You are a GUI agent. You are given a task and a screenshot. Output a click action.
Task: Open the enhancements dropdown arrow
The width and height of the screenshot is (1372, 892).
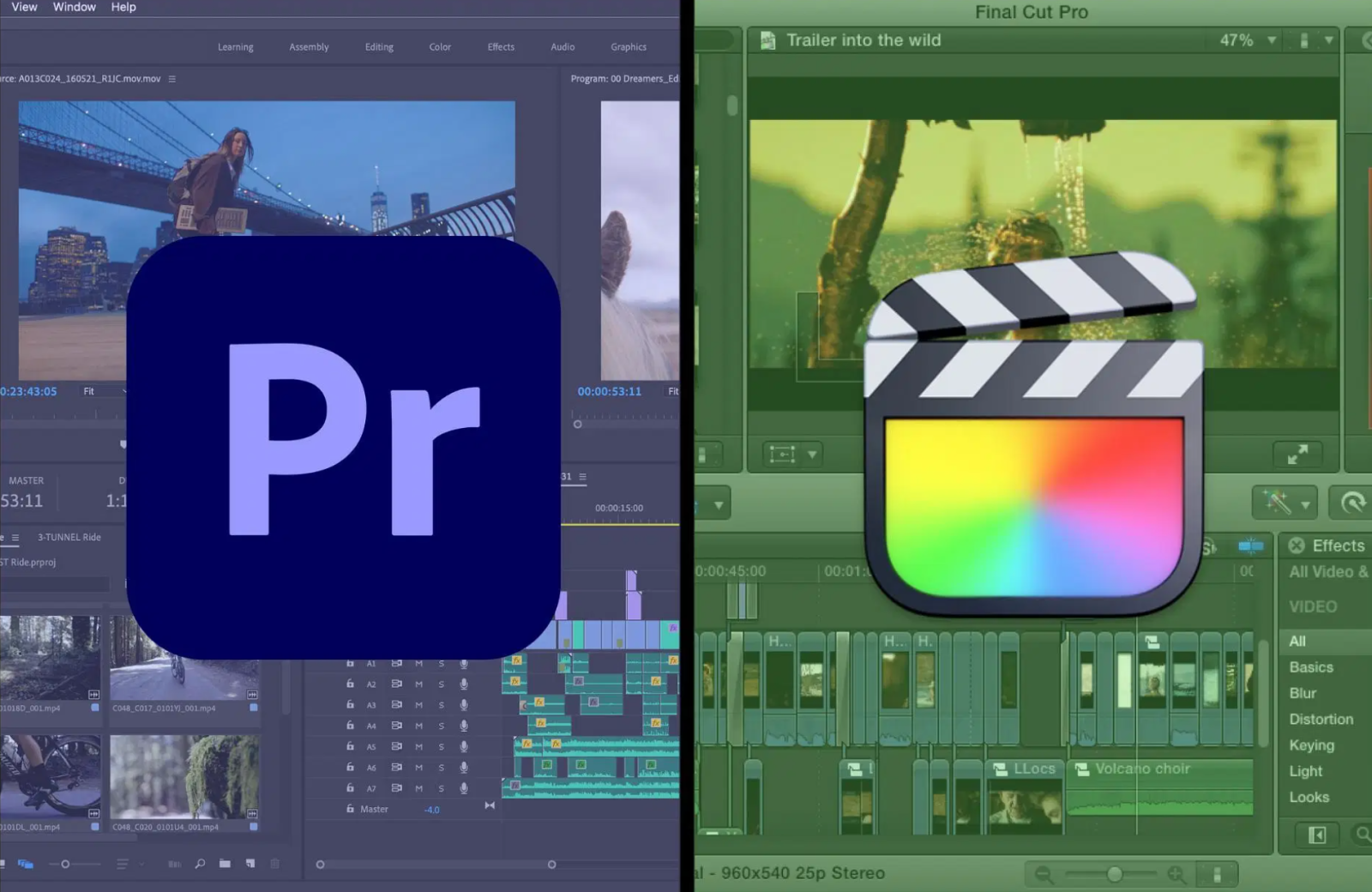pyautogui.click(x=1305, y=505)
